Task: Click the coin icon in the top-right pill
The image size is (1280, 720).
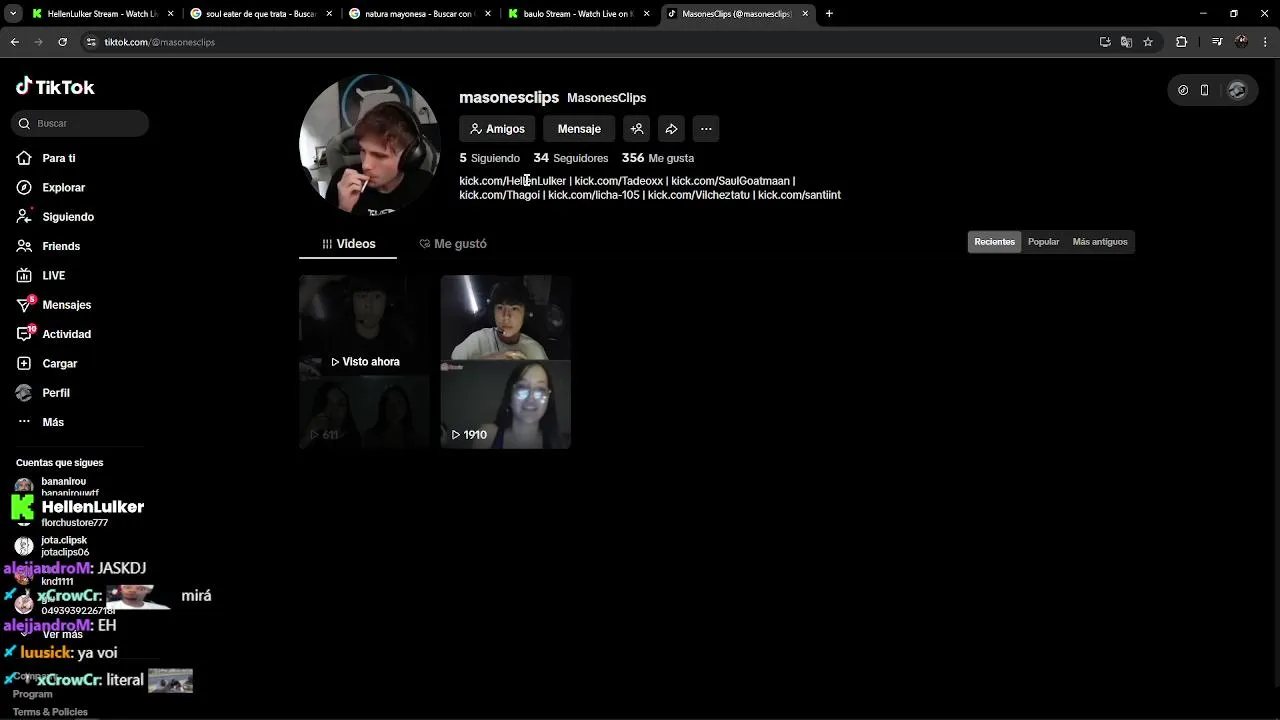Action: tap(1183, 90)
